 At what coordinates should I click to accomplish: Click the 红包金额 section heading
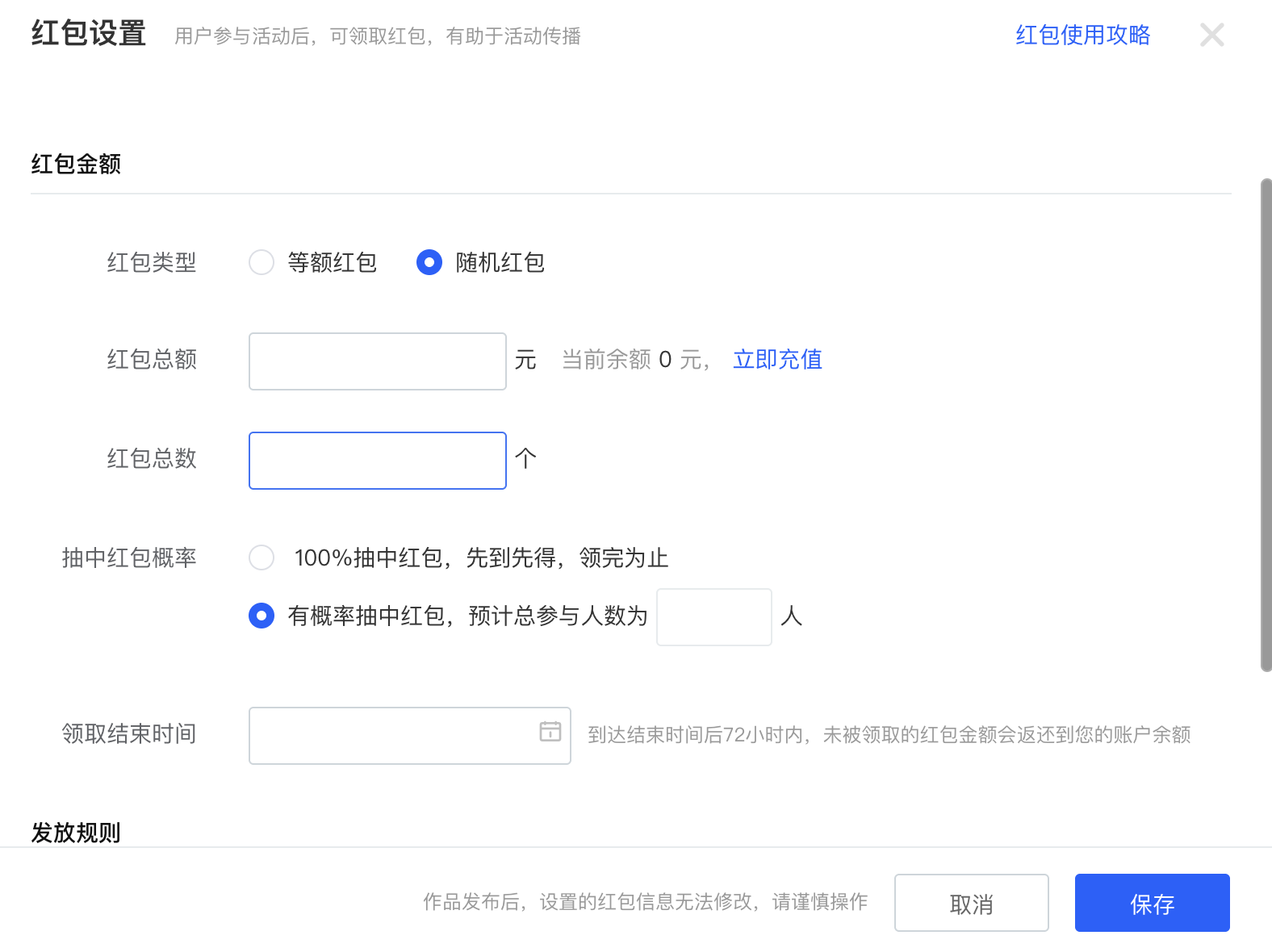[x=76, y=164]
